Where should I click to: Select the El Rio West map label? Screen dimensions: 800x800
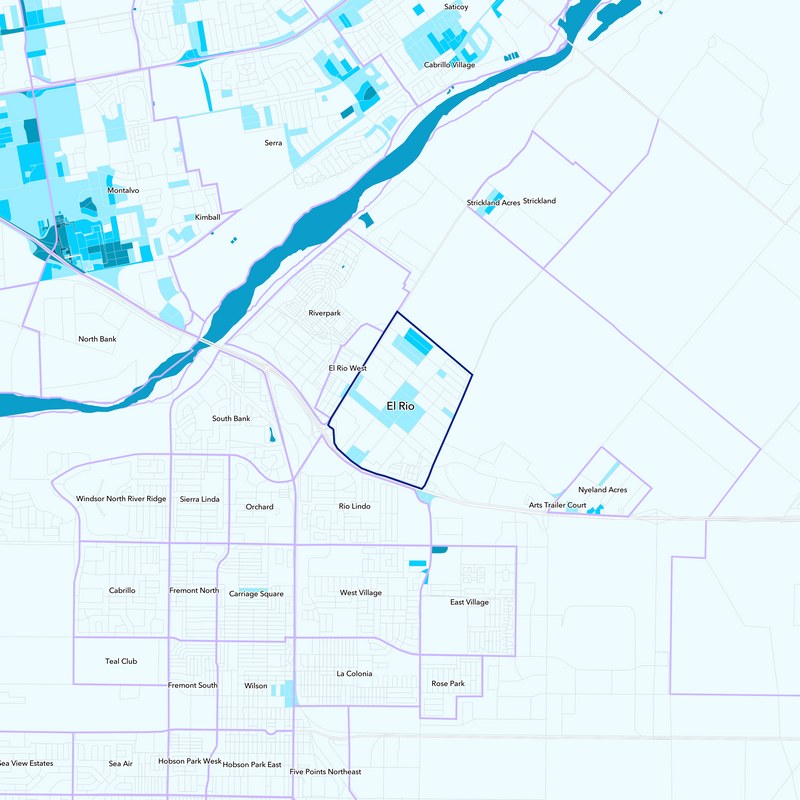tap(348, 369)
